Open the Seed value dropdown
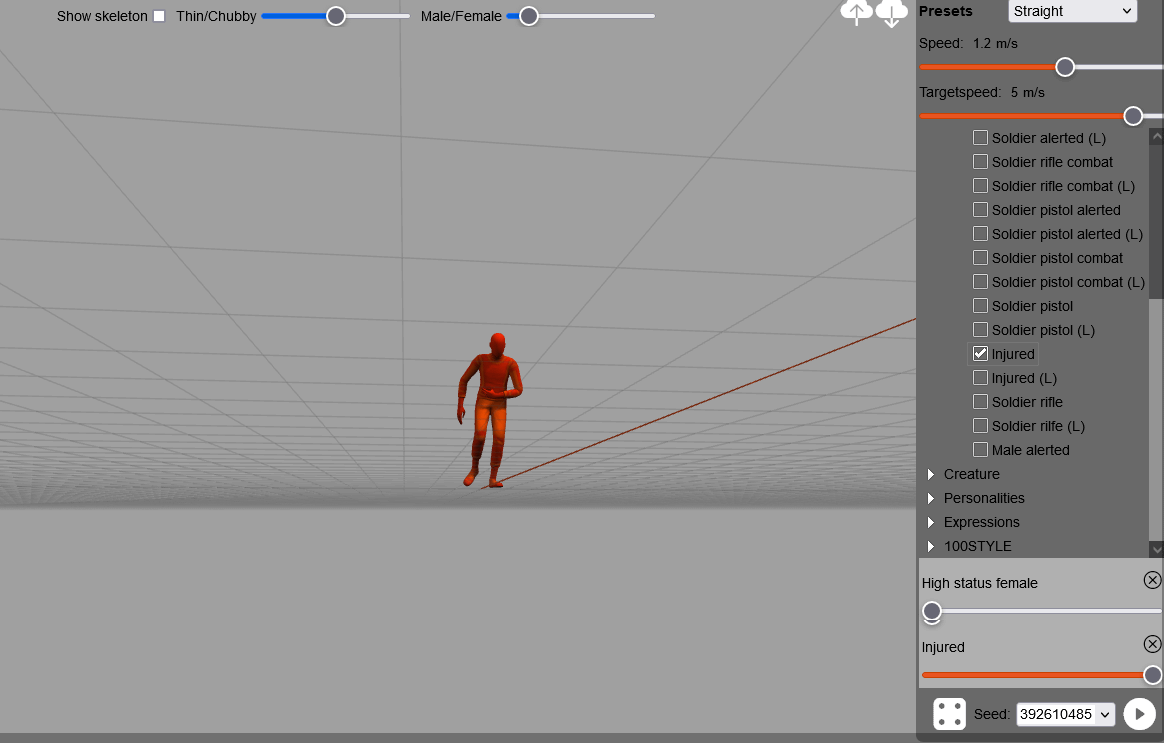 pyautogui.click(x=1104, y=714)
